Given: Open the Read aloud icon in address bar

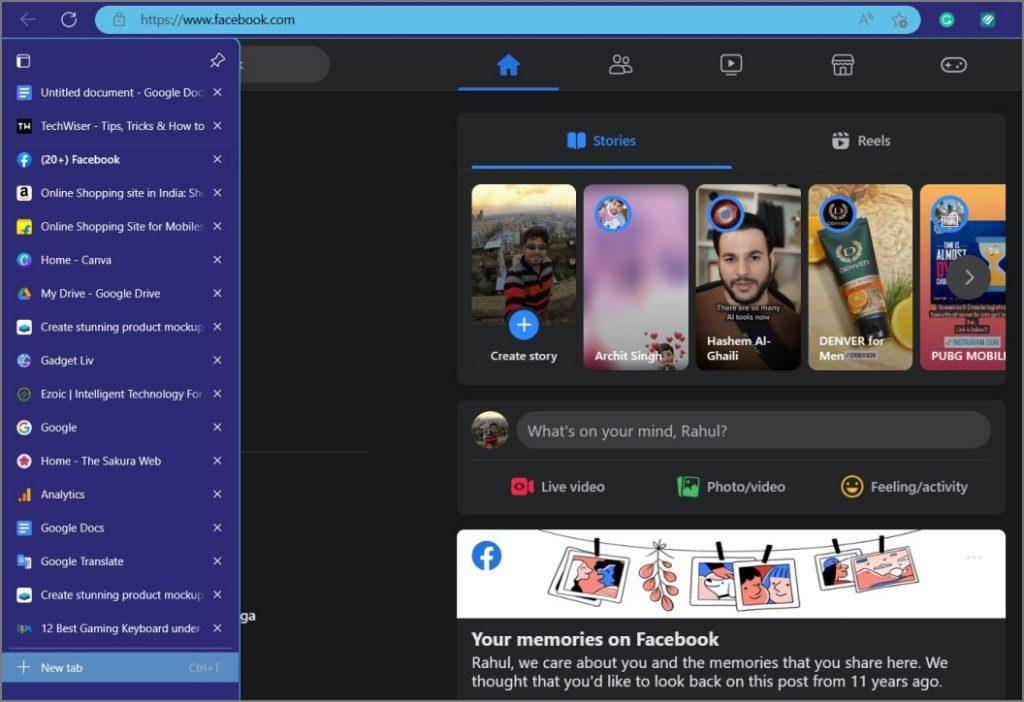Looking at the screenshot, I should coord(866,20).
